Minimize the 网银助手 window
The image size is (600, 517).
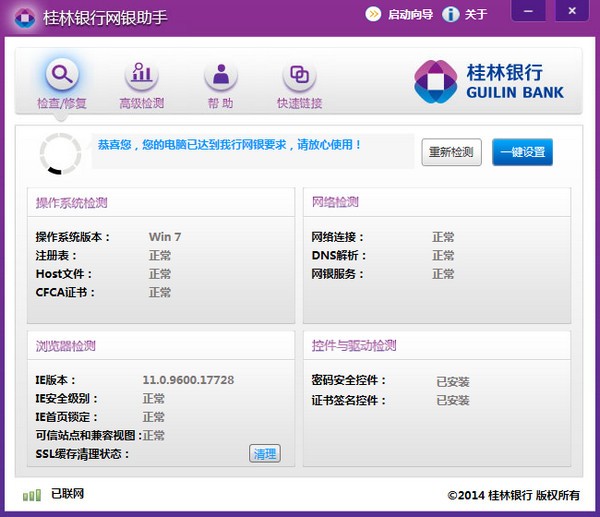528,11
